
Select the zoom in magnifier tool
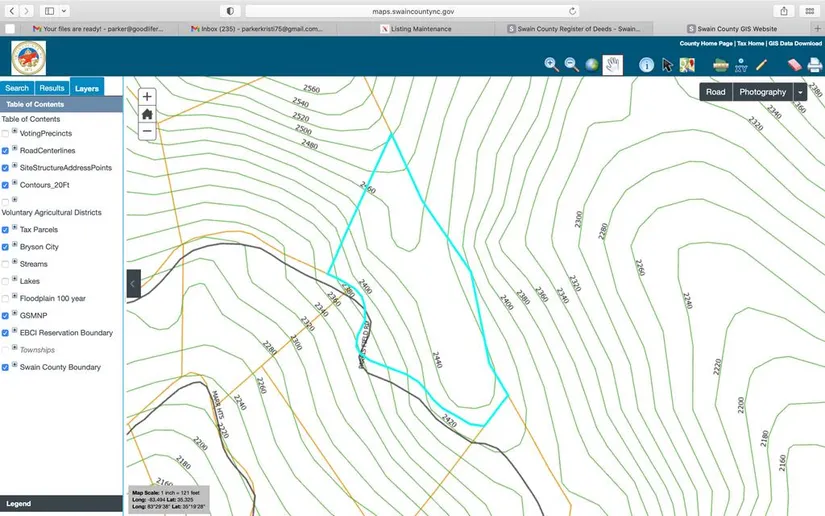tap(551, 65)
